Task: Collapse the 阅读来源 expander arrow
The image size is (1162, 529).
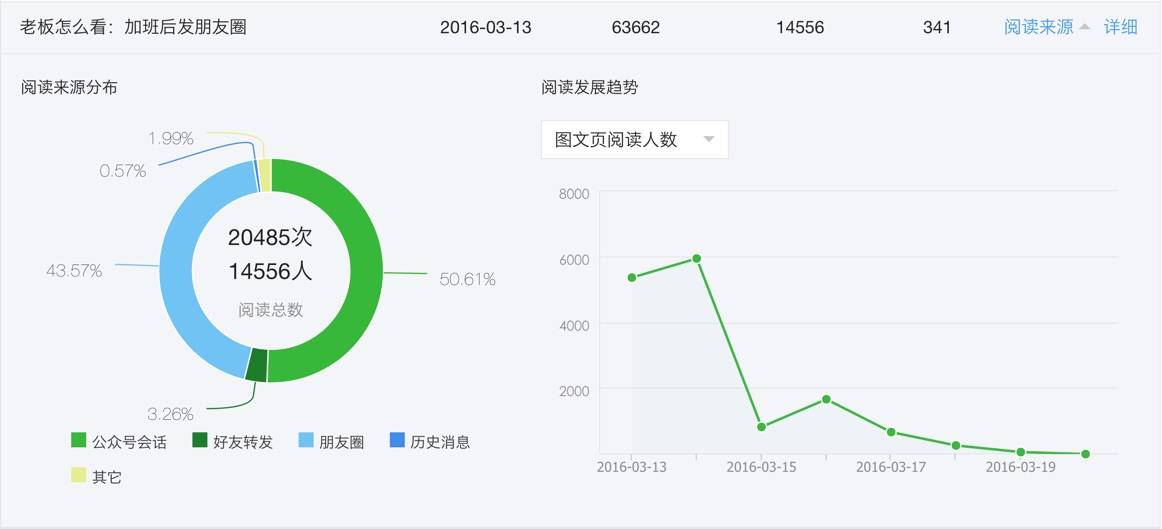Action: tap(1085, 27)
